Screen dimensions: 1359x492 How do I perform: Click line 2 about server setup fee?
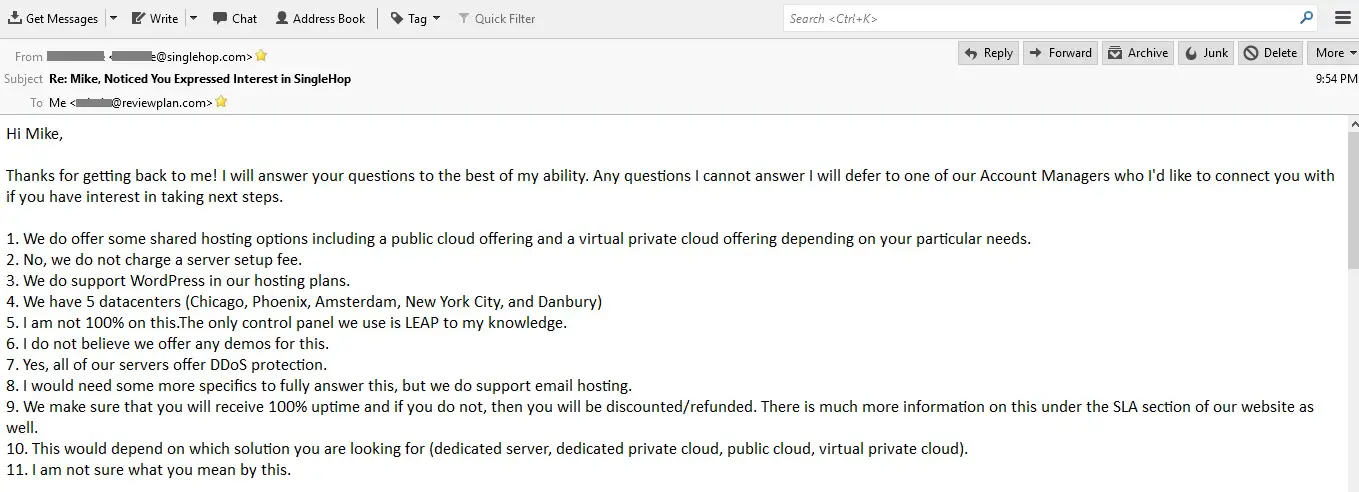(x=154, y=260)
